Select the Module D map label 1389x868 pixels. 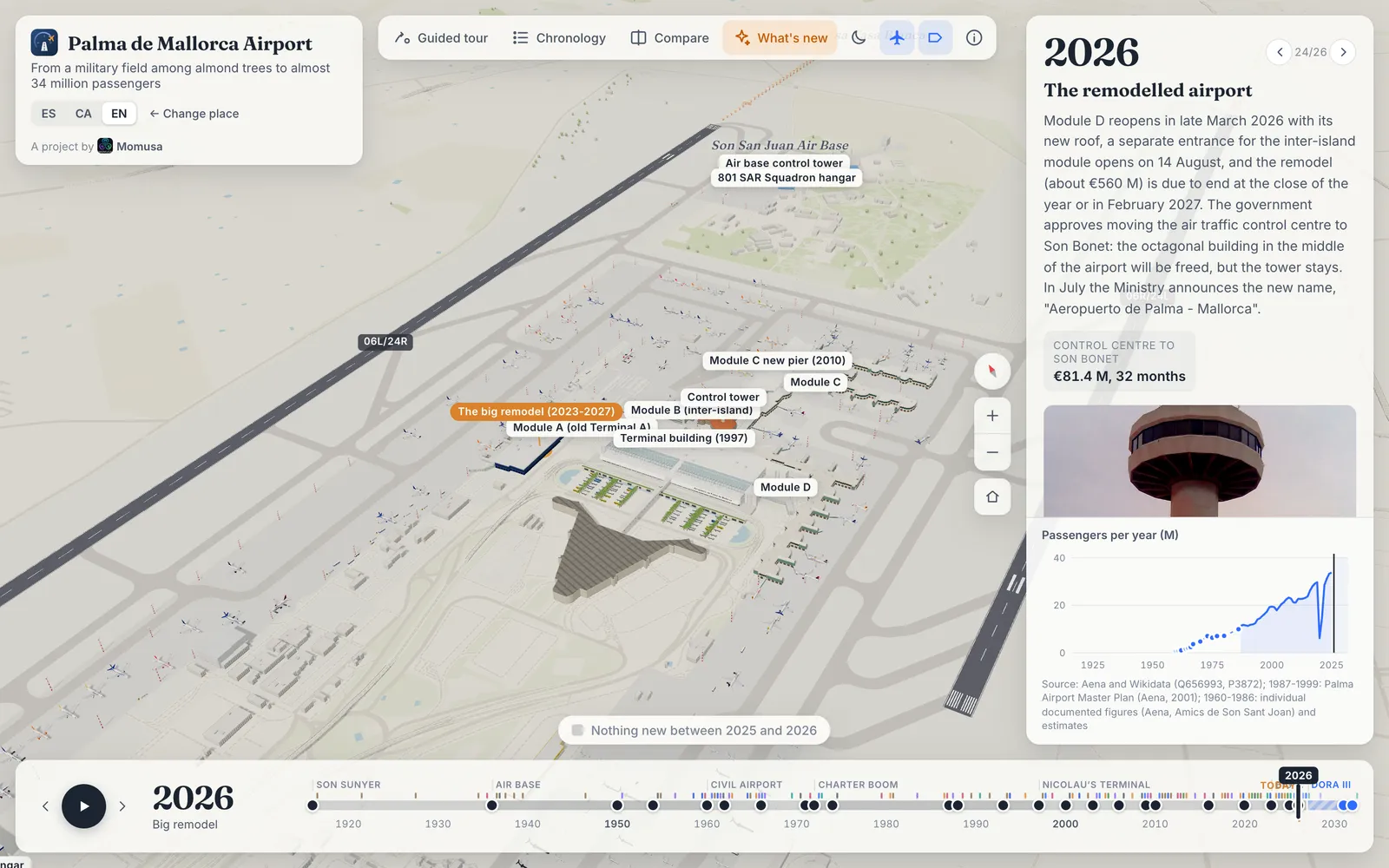point(786,487)
